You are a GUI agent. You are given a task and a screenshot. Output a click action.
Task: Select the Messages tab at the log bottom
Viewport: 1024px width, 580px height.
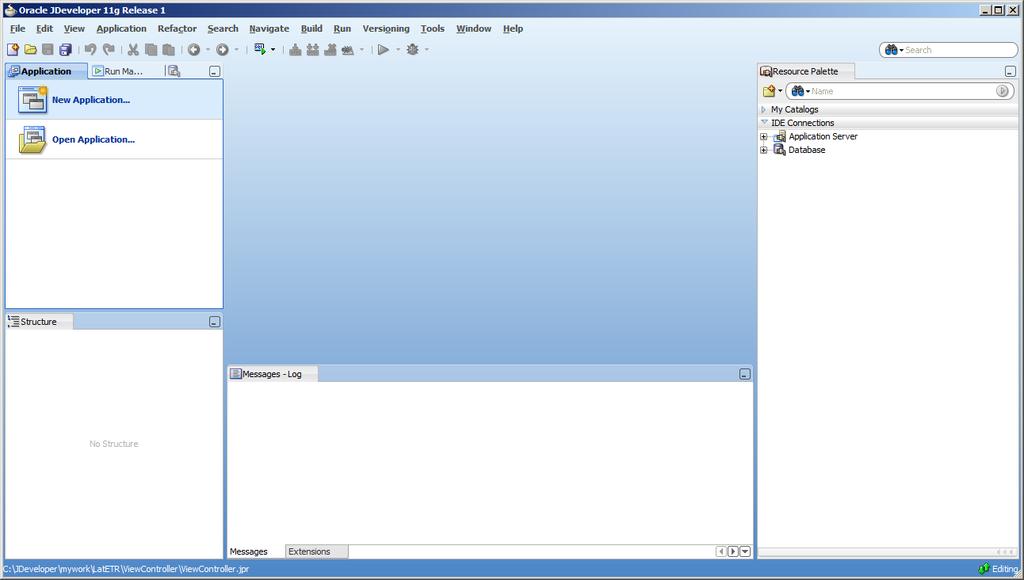(x=249, y=552)
